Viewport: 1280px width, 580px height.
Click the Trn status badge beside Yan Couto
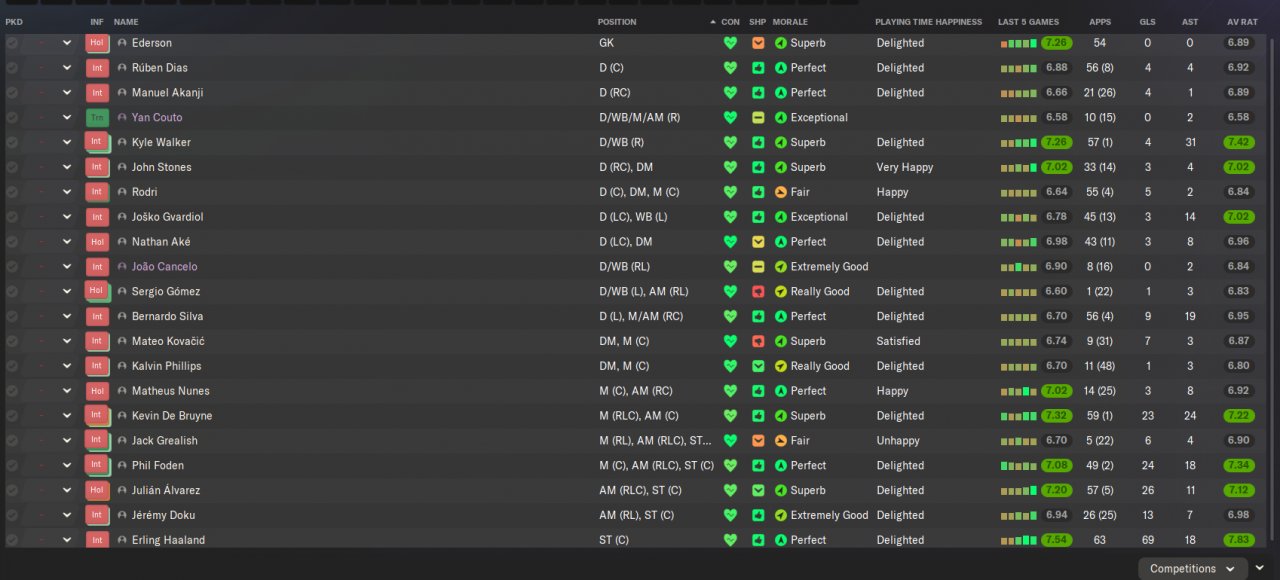pyautogui.click(x=96, y=118)
